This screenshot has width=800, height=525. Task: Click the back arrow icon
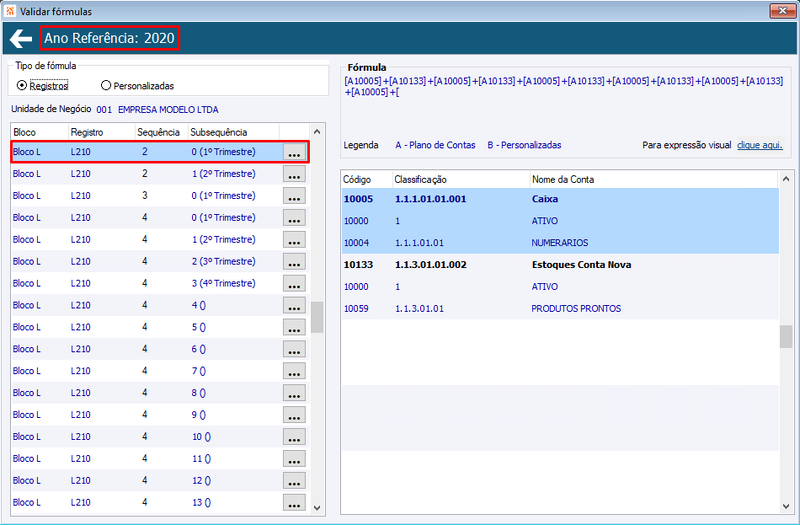[x=21, y=38]
